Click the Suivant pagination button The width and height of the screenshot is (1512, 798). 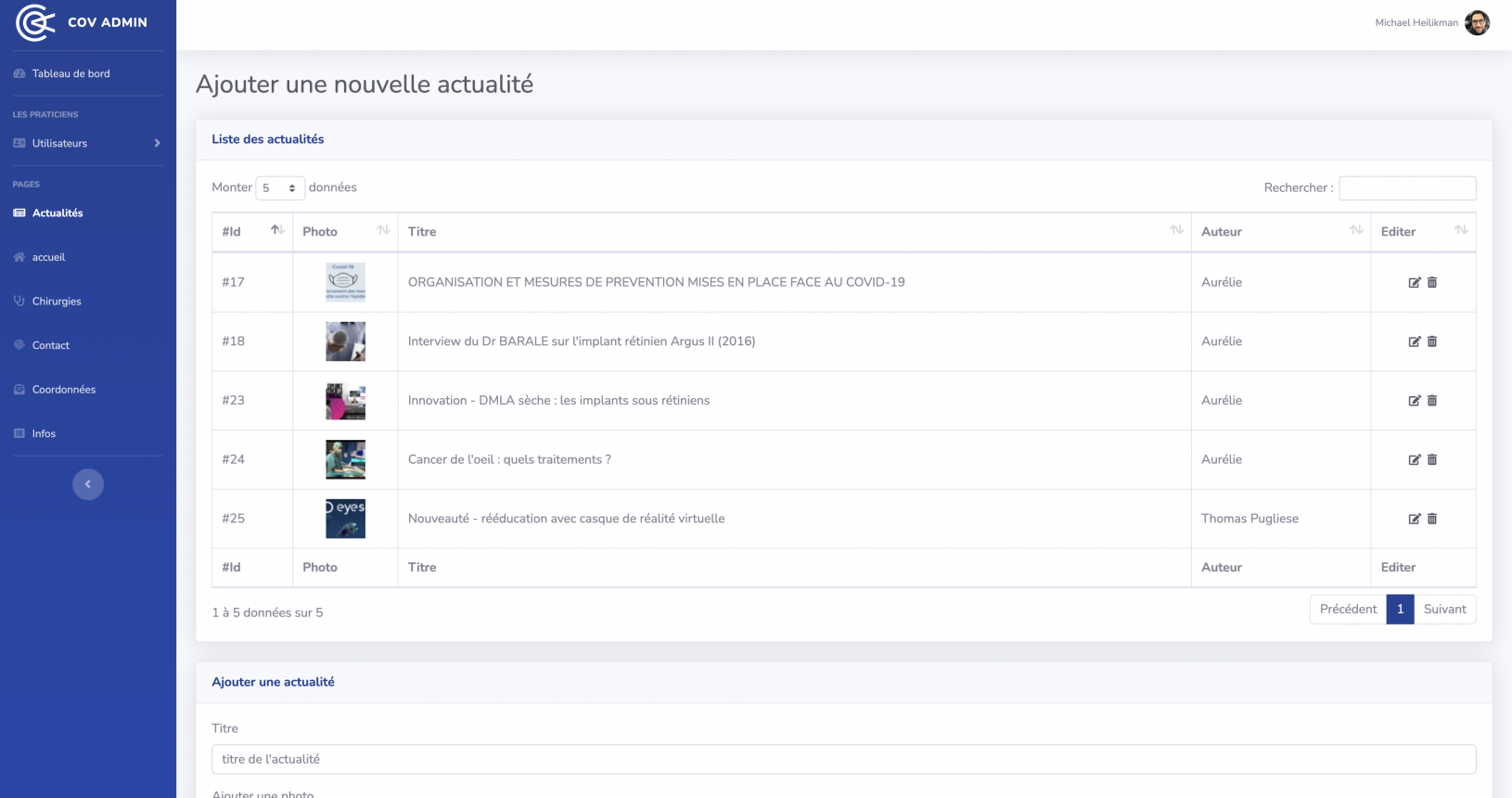1444,609
